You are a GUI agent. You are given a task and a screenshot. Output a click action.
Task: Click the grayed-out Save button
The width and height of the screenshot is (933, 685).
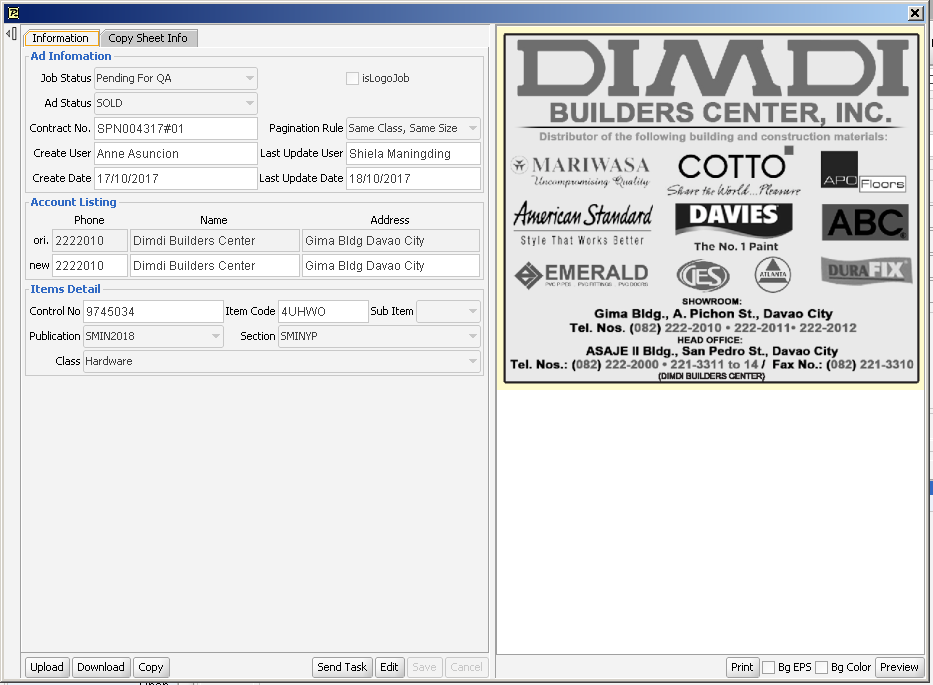click(x=424, y=667)
